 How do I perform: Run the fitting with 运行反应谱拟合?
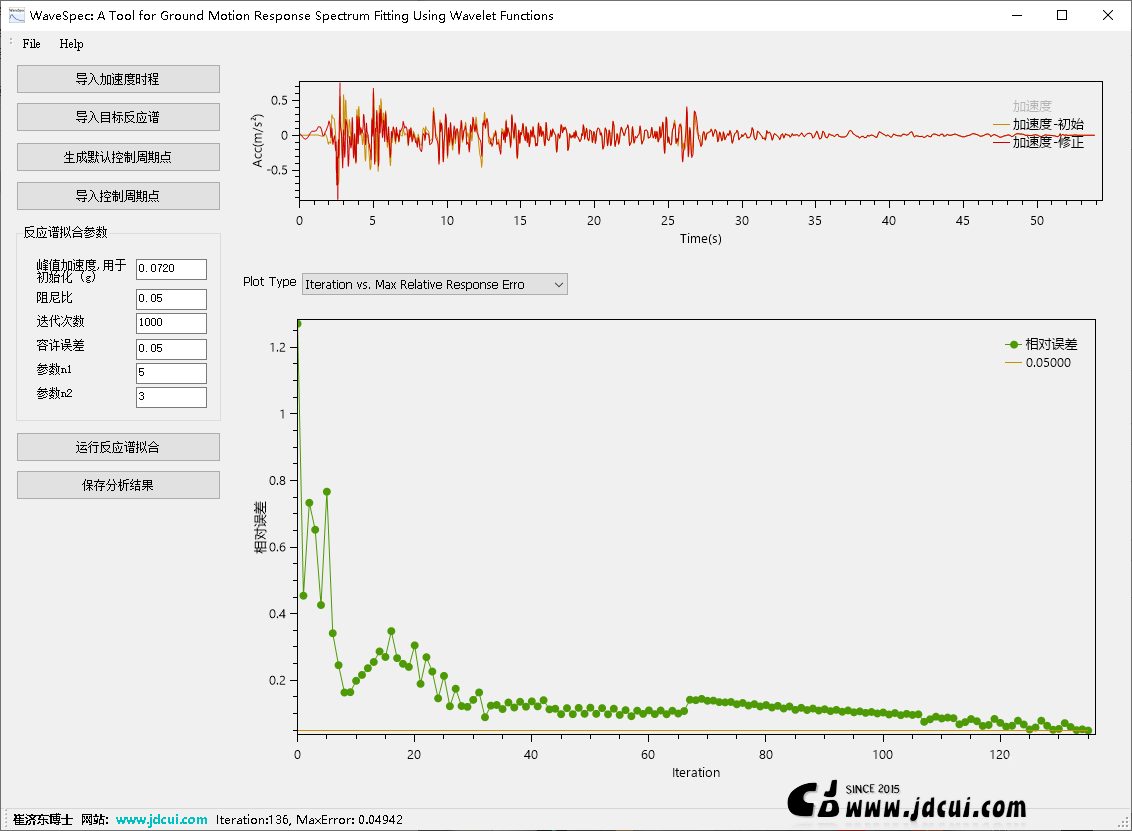point(118,447)
